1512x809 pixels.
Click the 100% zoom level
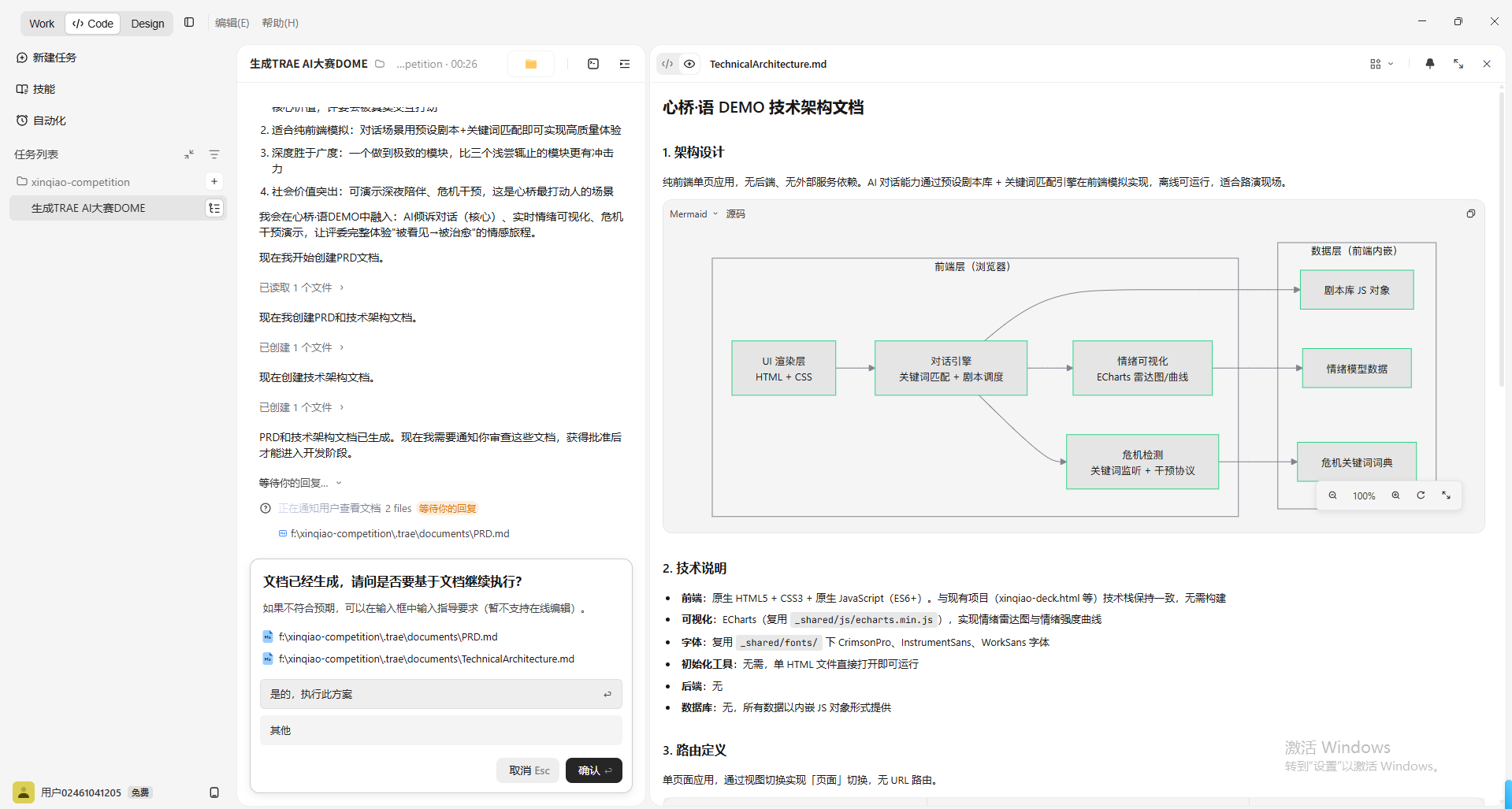[x=1364, y=496]
